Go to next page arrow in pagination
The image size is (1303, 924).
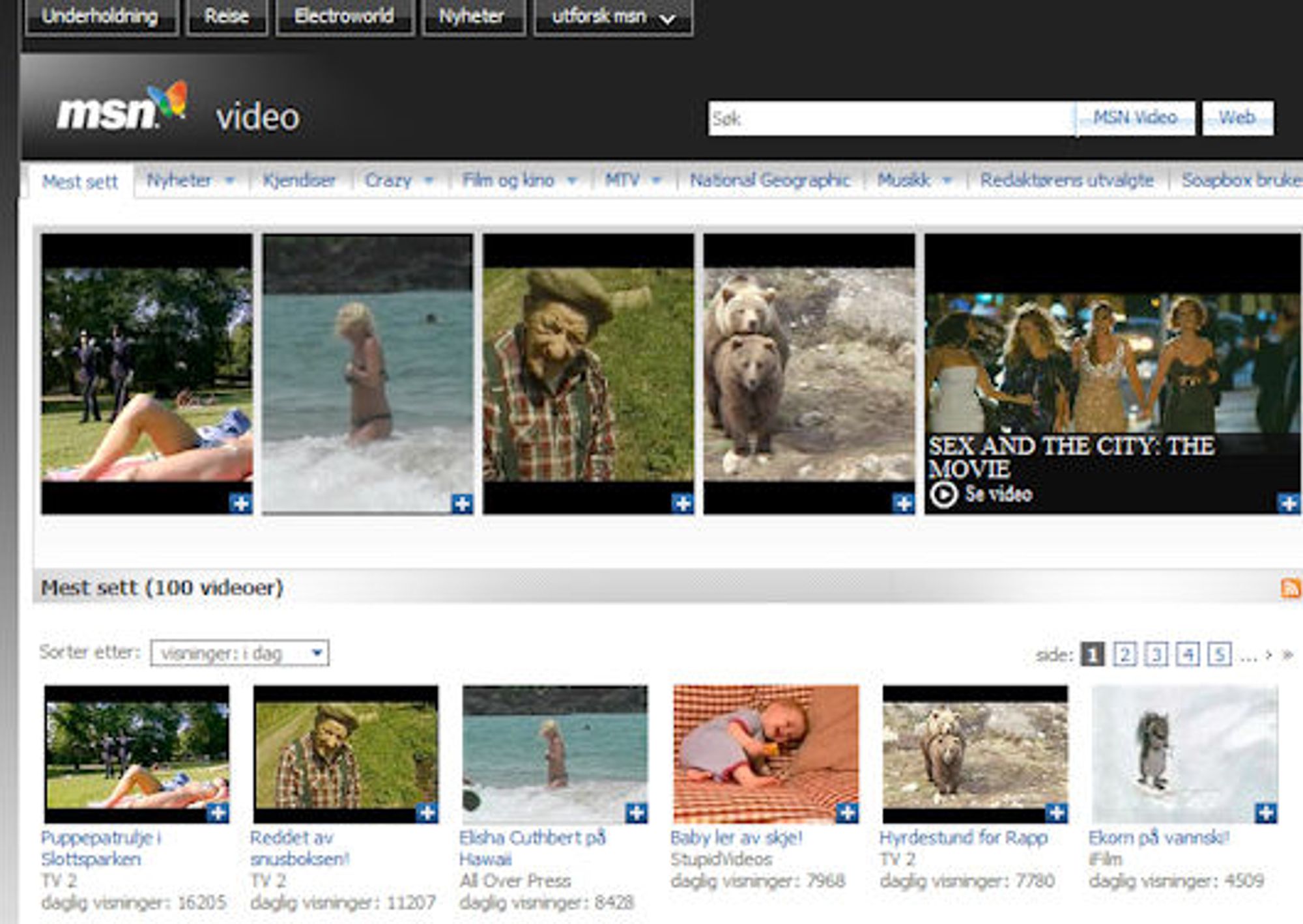pos(1268,654)
